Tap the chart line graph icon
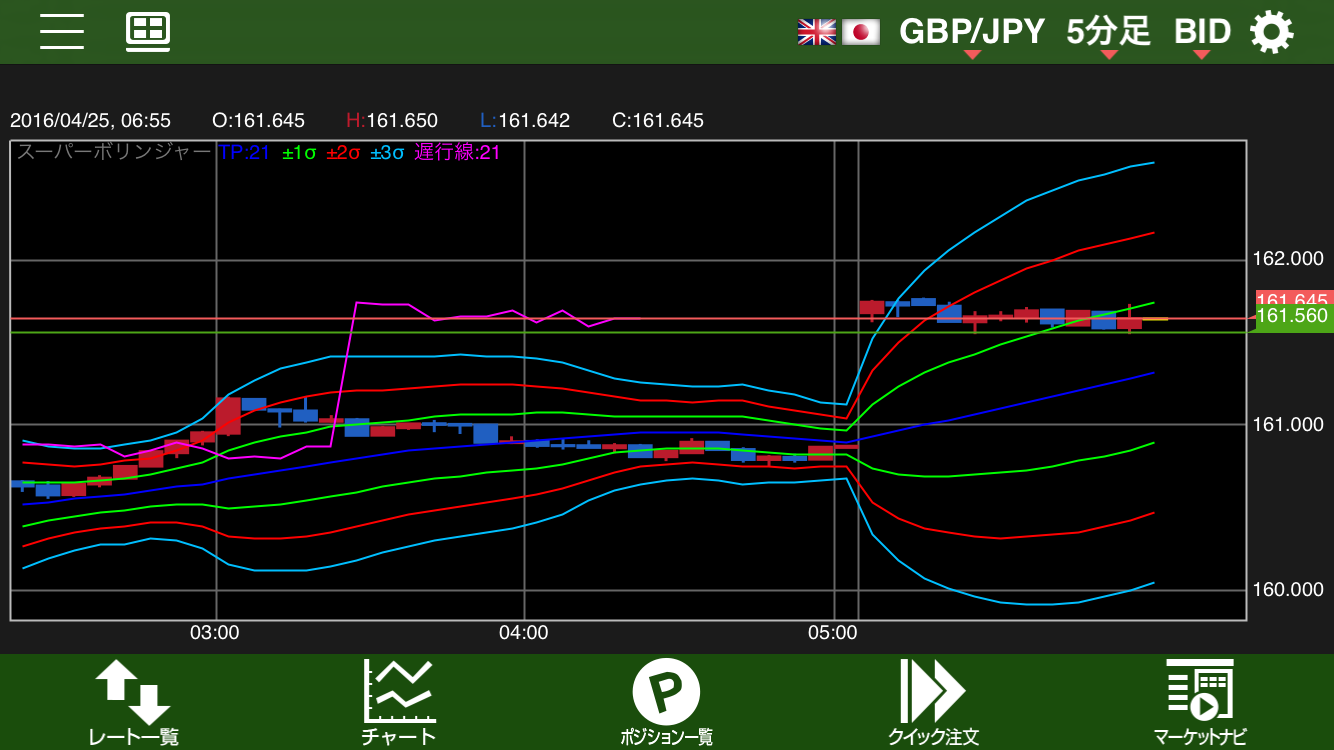1334x750 pixels. pyautogui.click(x=399, y=691)
